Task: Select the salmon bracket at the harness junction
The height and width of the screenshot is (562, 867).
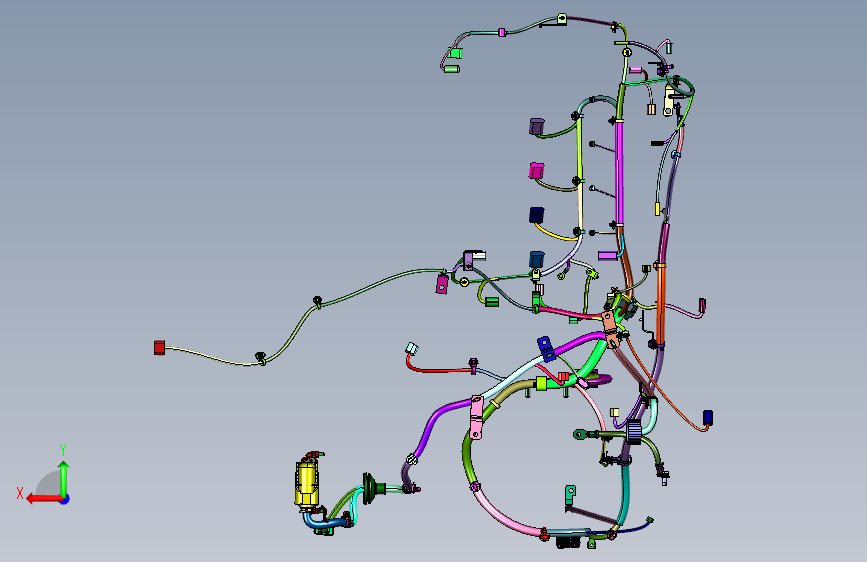Action: pyautogui.click(x=609, y=330)
